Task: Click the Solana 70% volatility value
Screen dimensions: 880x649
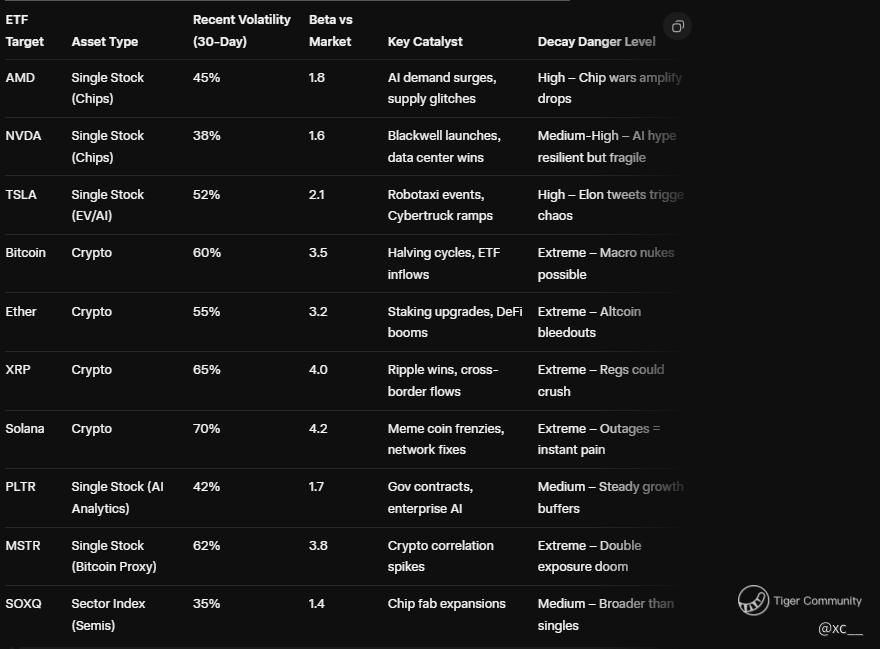Action: [x=206, y=429]
